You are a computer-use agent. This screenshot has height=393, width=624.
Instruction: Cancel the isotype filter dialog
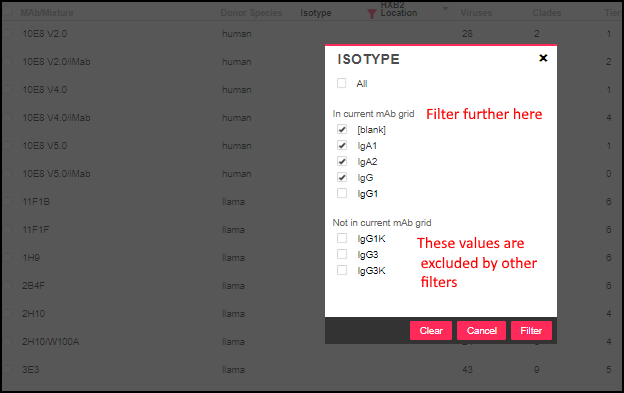pyautogui.click(x=482, y=331)
